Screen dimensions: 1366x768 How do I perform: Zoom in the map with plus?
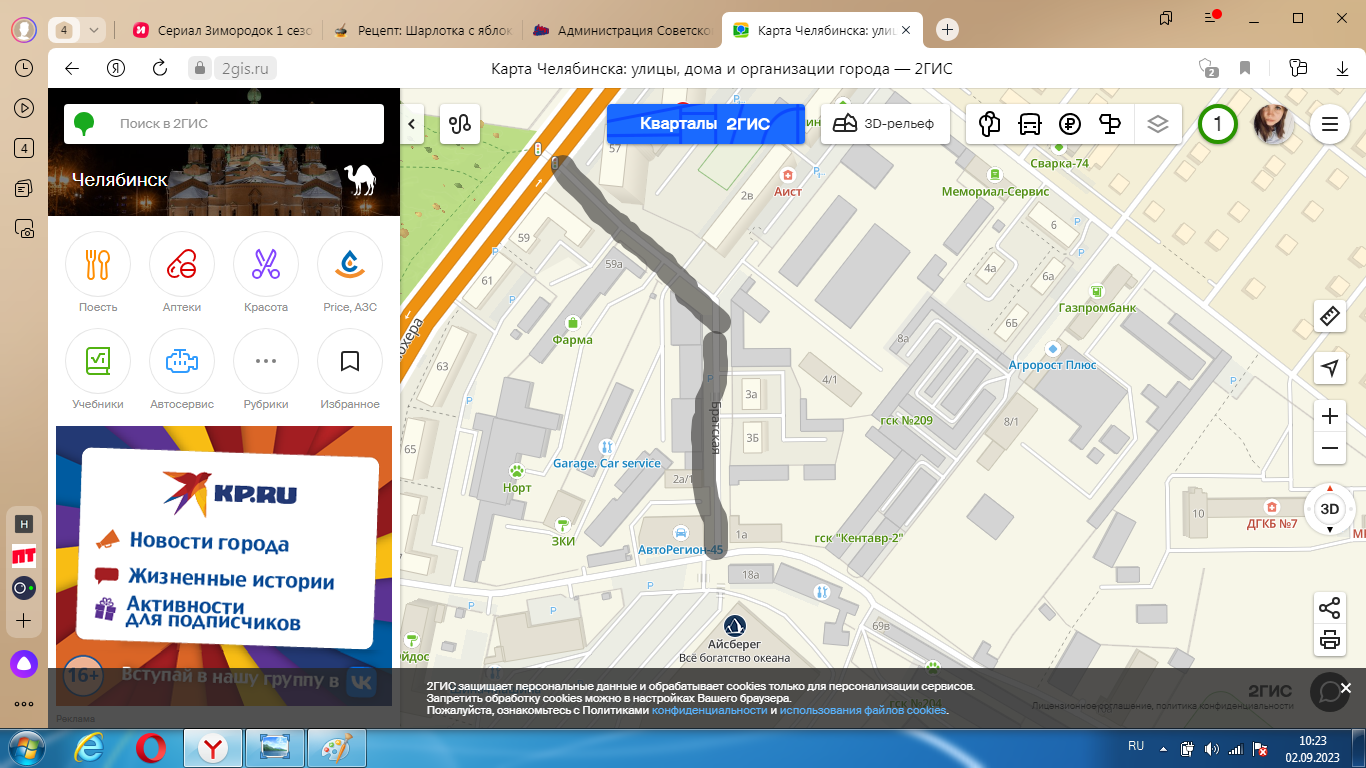[x=1330, y=416]
